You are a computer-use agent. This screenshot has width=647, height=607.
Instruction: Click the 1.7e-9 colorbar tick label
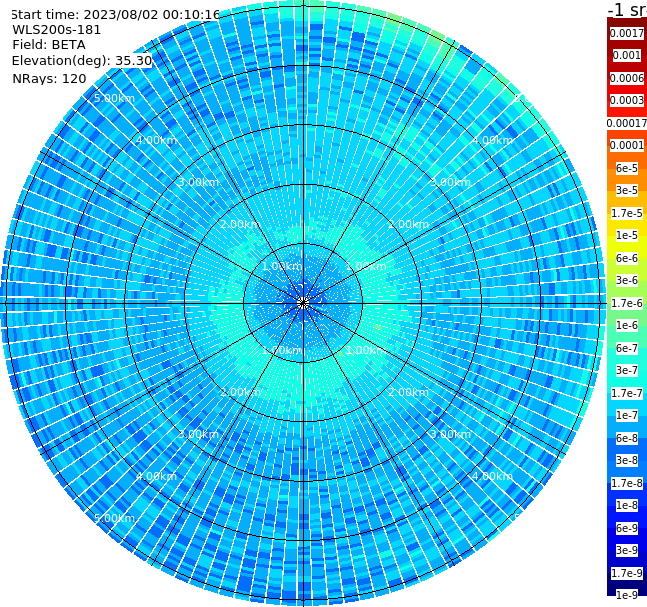[627, 573]
